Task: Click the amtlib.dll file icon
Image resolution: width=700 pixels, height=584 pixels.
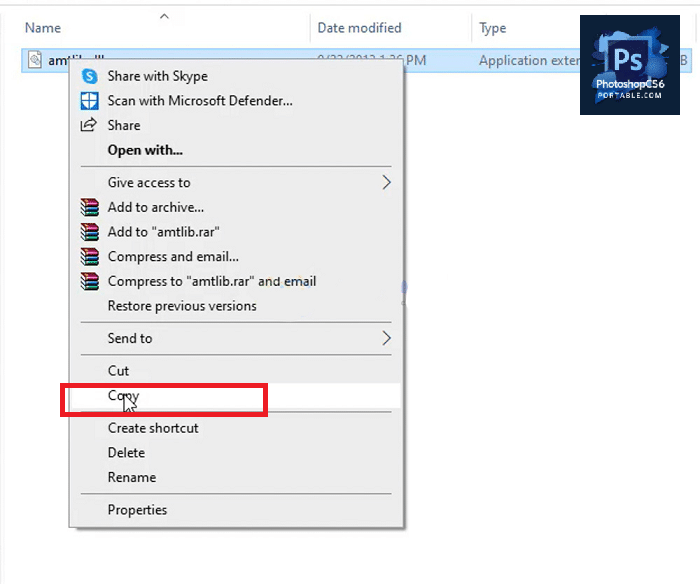Action: [x=35, y=60]
